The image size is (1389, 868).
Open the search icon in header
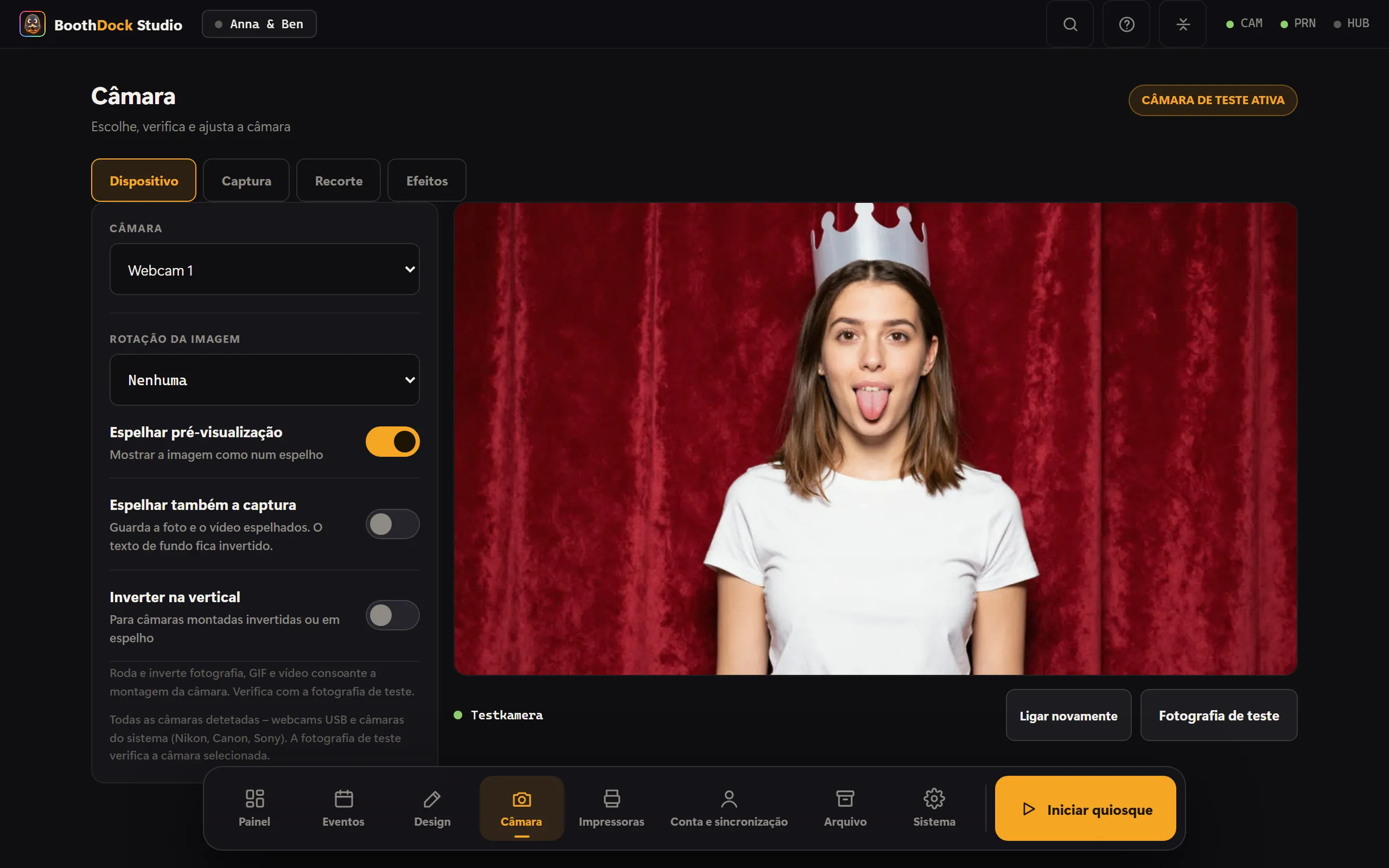click(x=1070, y=24)
